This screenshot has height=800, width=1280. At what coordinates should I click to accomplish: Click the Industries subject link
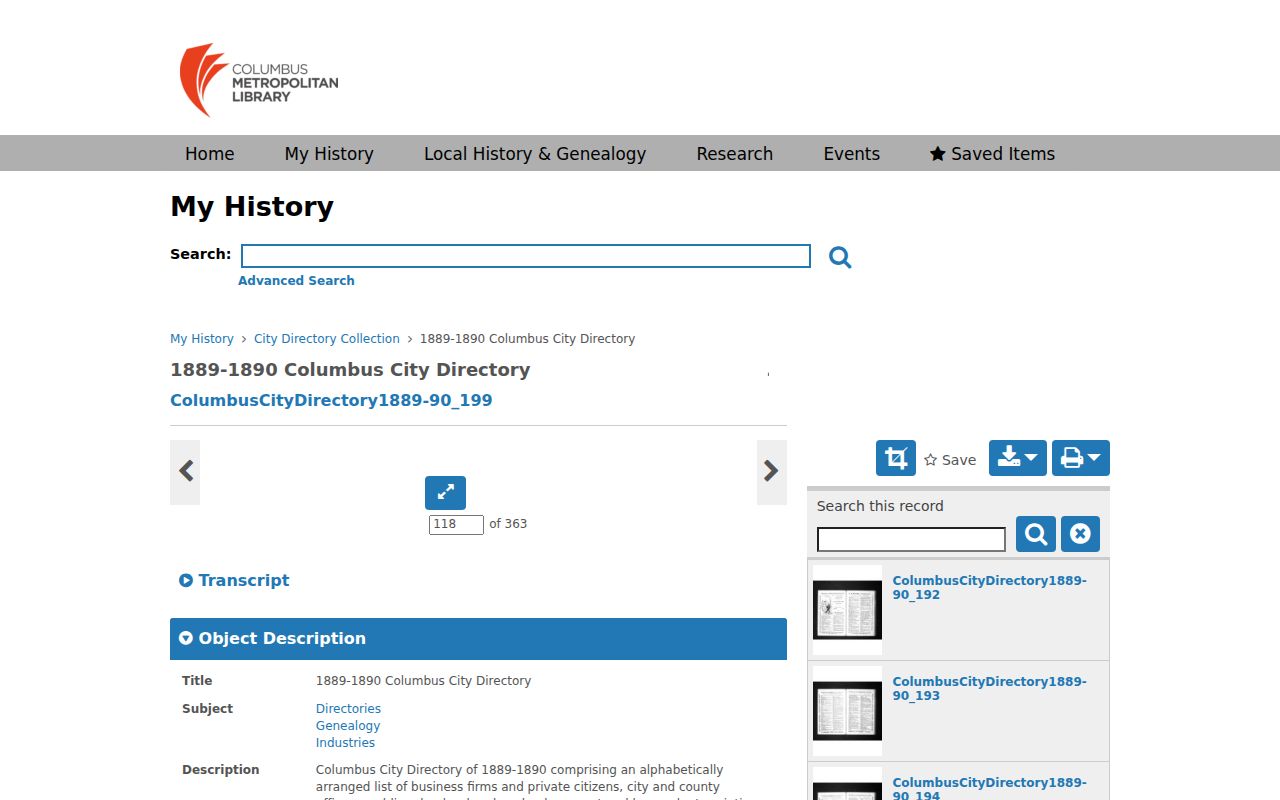click(x=345, y=743)
